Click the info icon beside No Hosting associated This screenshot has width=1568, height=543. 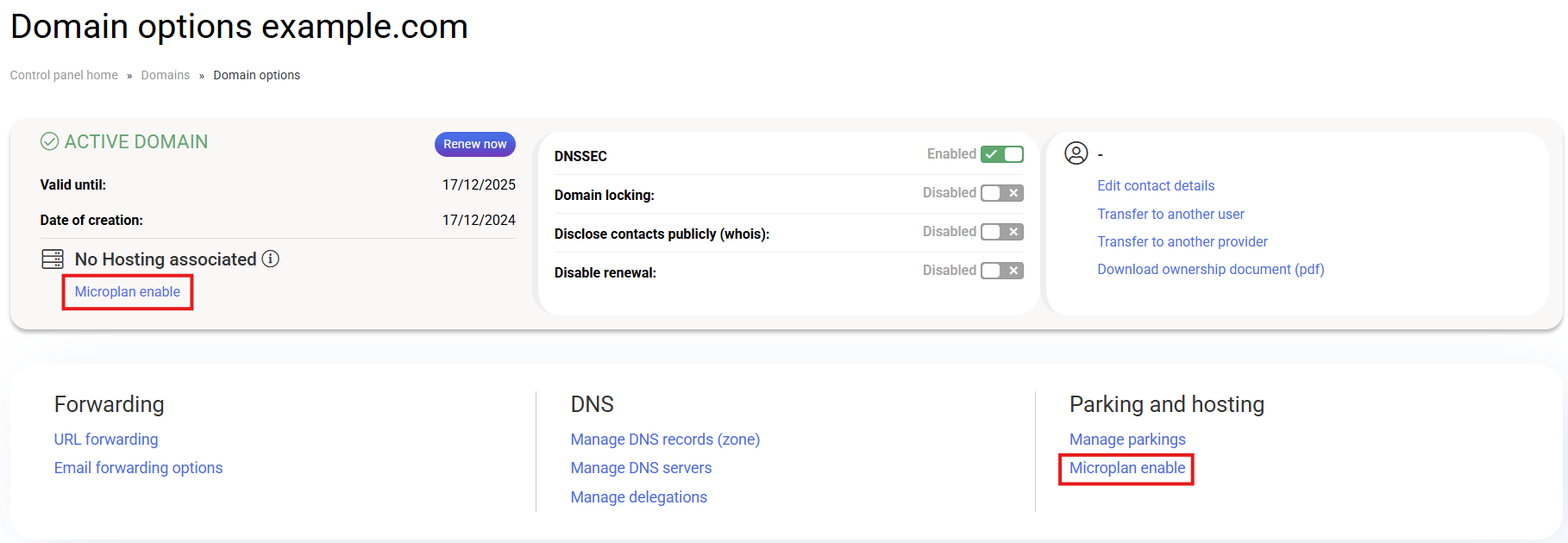pyautogui.click(x=270, y=259)
